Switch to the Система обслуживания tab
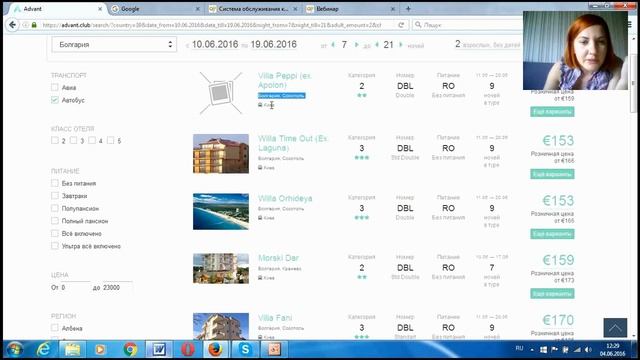The width and height of the screenshot is (640, 360). click(253, 9)
